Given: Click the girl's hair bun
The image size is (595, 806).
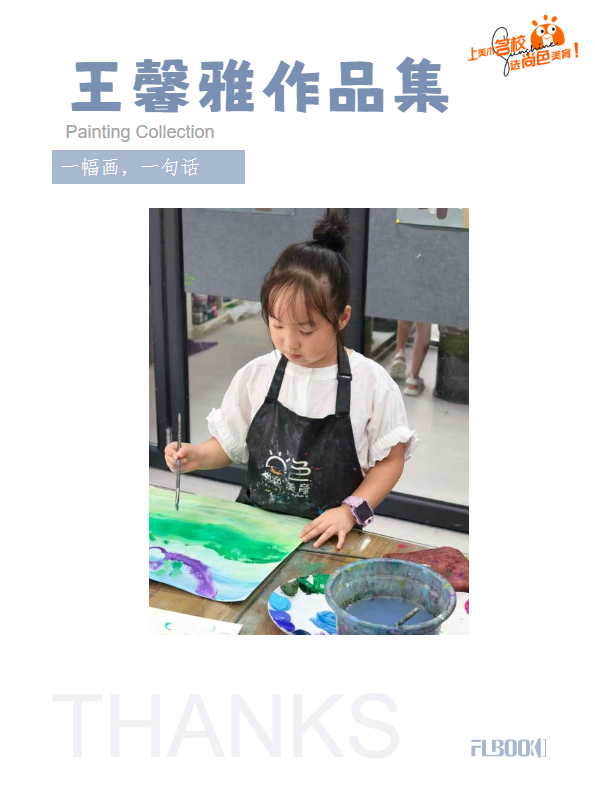Looking at the screenshot, I should coord(331,231).
